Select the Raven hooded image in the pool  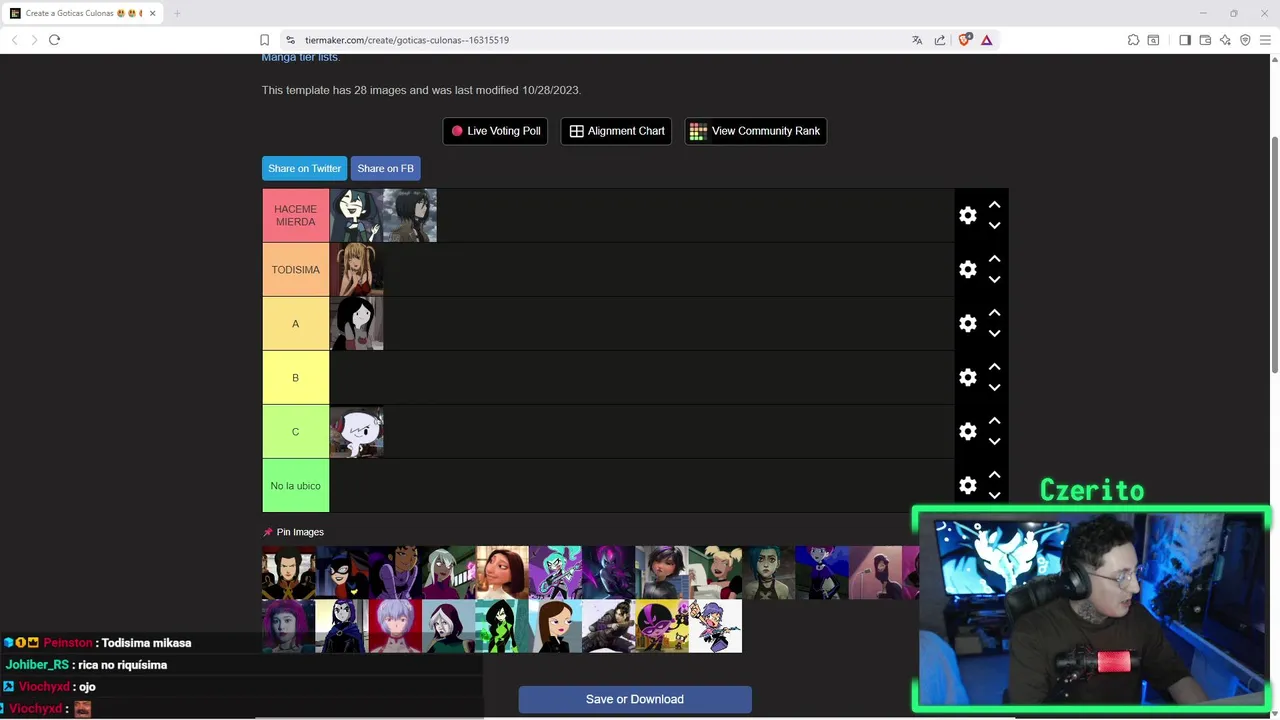342,626
